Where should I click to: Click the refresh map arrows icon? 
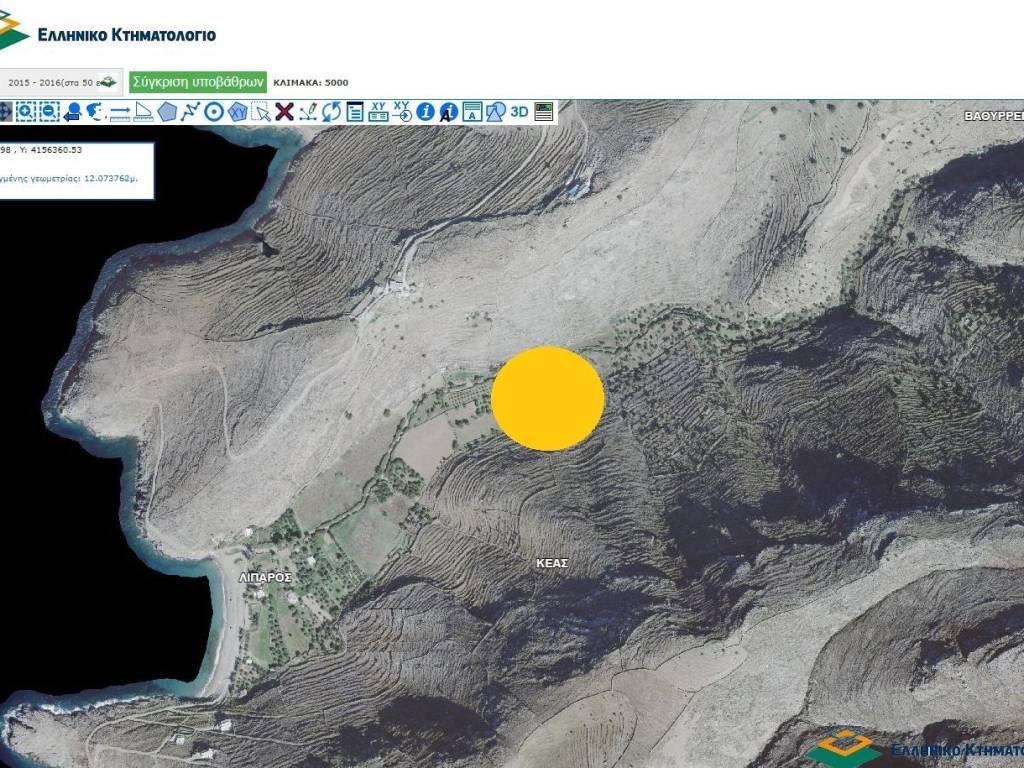pos(331,112)
